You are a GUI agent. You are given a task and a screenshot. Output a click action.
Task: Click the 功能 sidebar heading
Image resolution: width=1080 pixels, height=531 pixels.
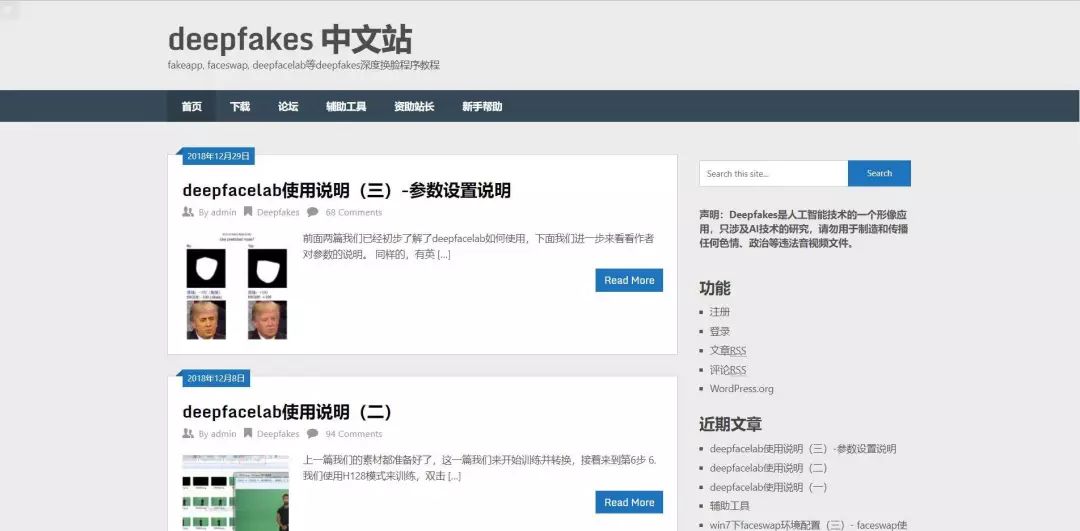tap(715, 288)
